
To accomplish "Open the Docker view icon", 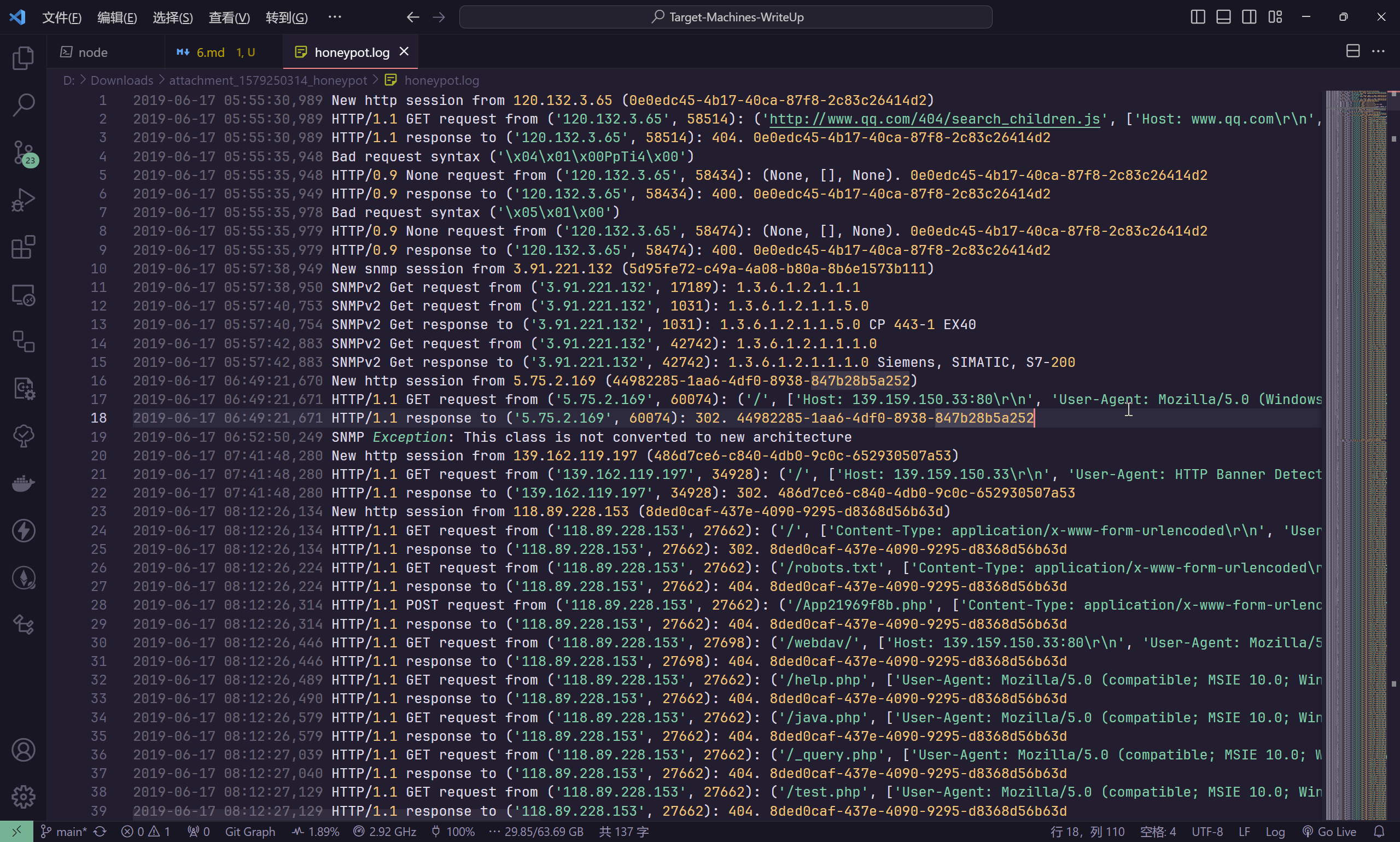I will coord(24,483).
